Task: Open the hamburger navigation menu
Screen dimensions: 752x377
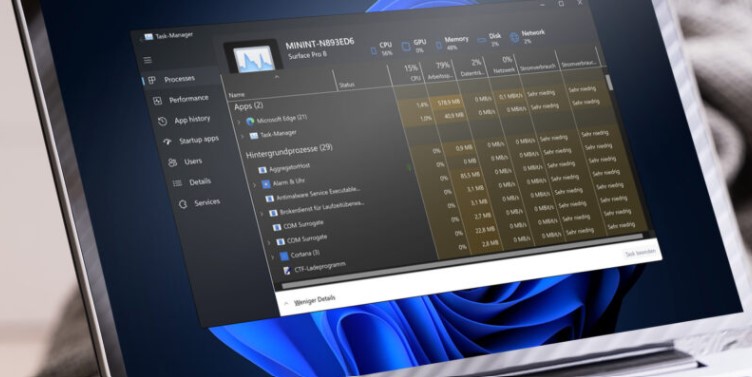Action: click(x=148, y=60)
